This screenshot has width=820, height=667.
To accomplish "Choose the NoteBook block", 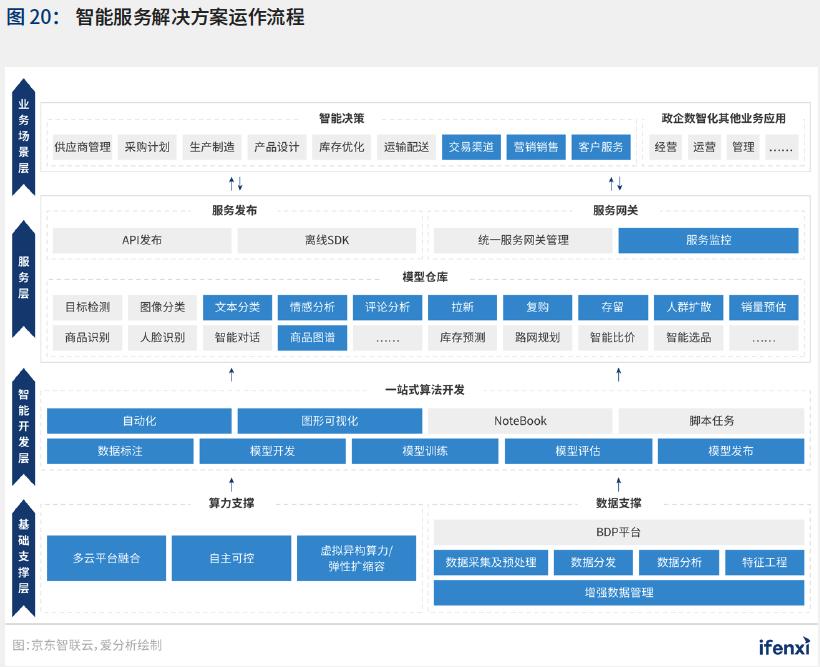I will (520, 421).
